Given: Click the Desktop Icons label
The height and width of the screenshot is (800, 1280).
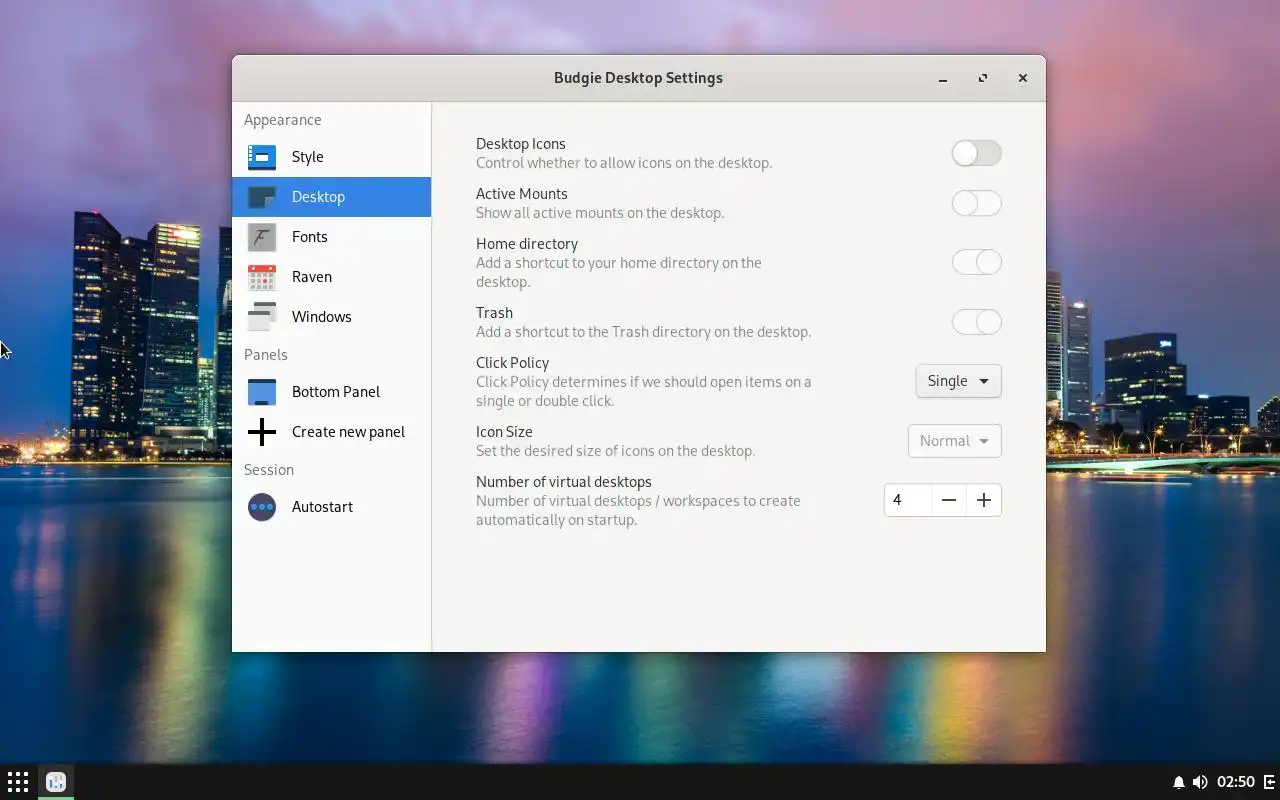Looking at the screenshot, I should (521, 144).
